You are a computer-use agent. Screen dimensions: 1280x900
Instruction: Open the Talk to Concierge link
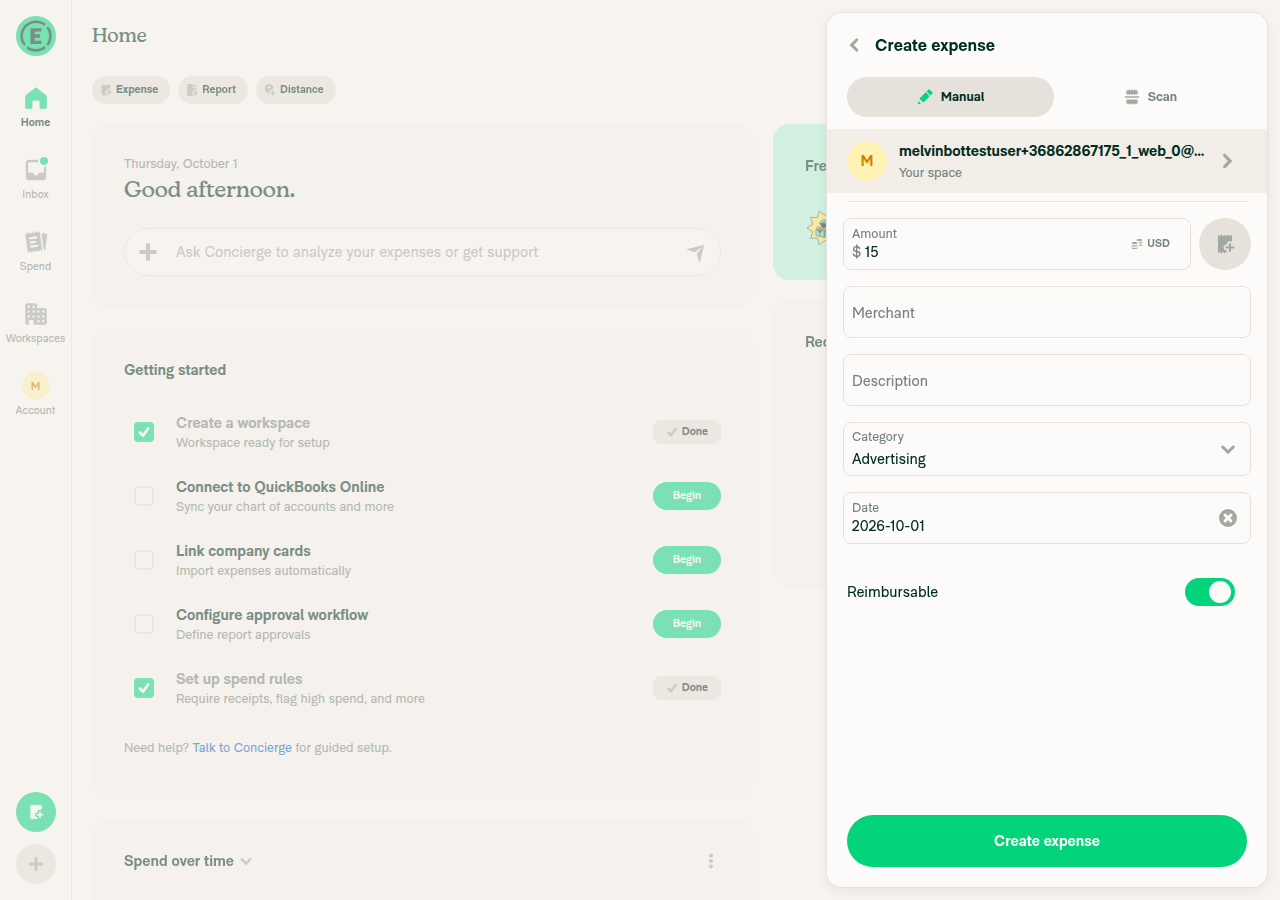[242, 748]
